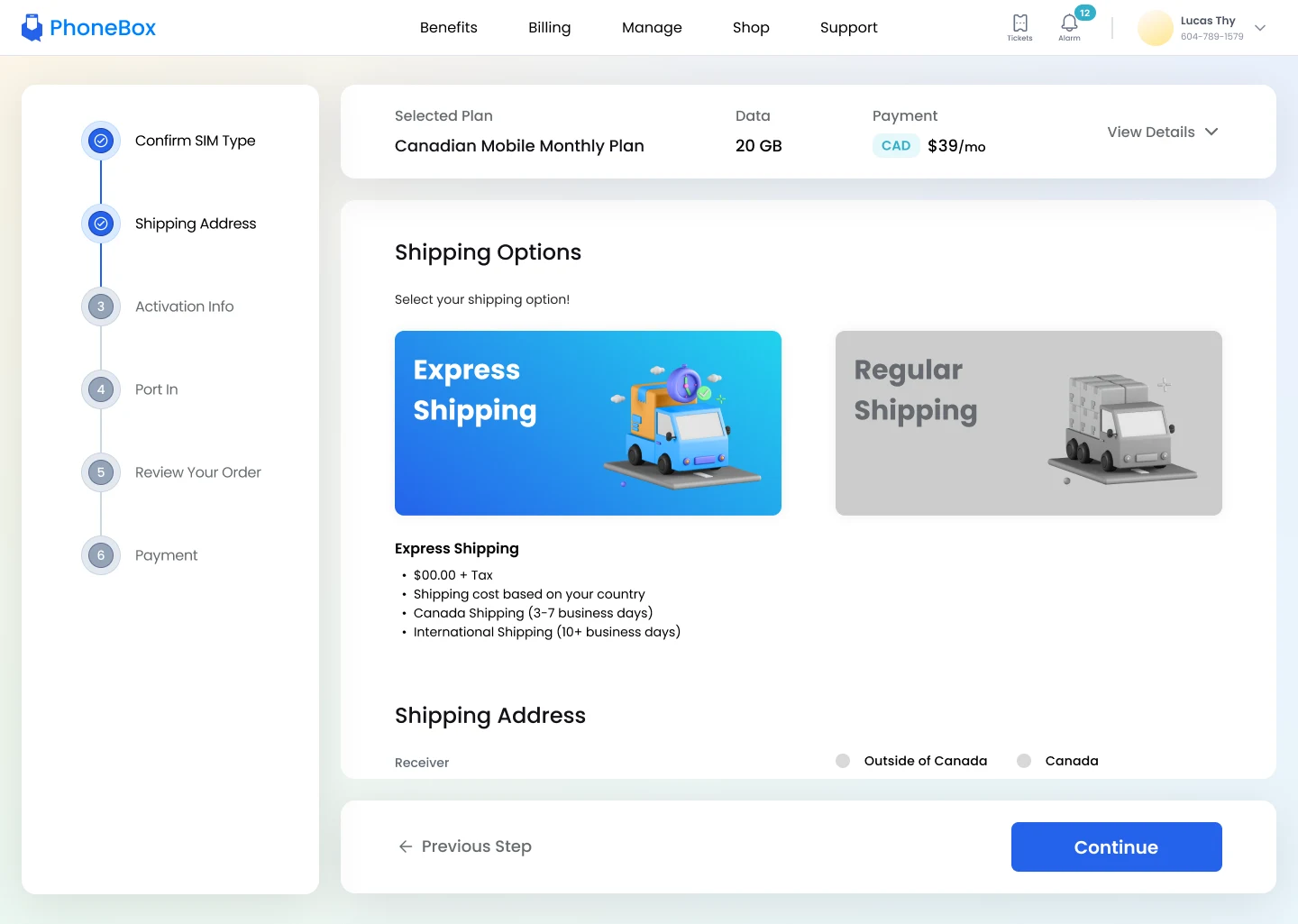Click the Canadian Mobile Monthly Plan text
The height and width of the screenshot is (924, 1298).
click(x=519, y=146)
